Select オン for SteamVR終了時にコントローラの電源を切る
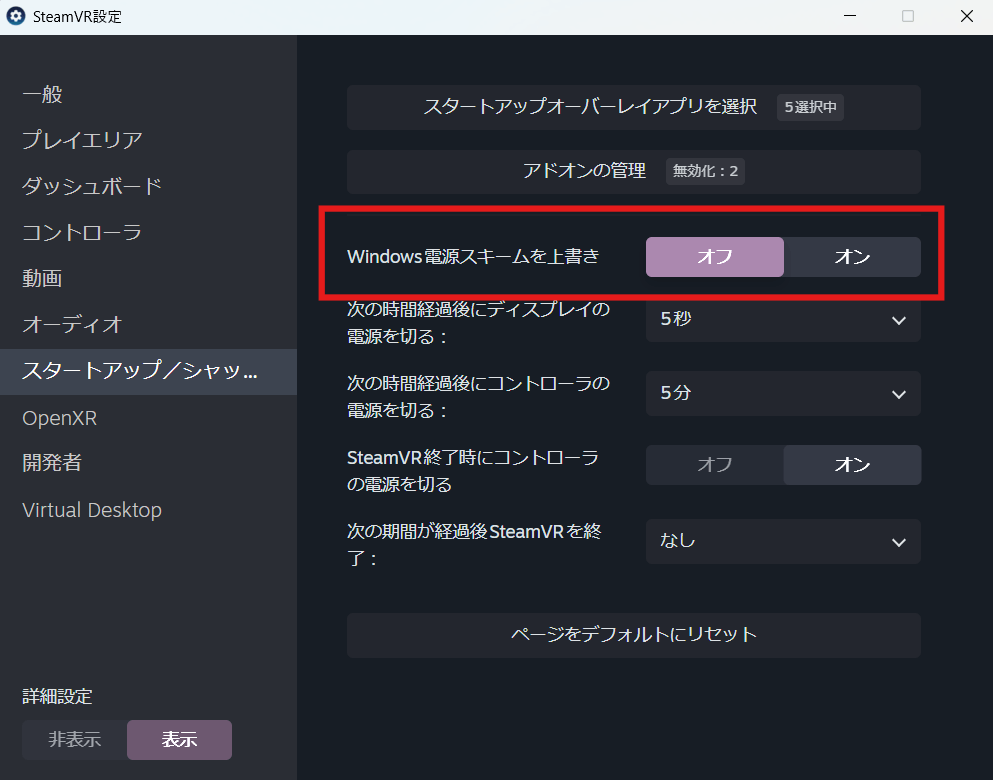This screenshot has width=993, height=780. pyautogui.click(x=851, y=465)
